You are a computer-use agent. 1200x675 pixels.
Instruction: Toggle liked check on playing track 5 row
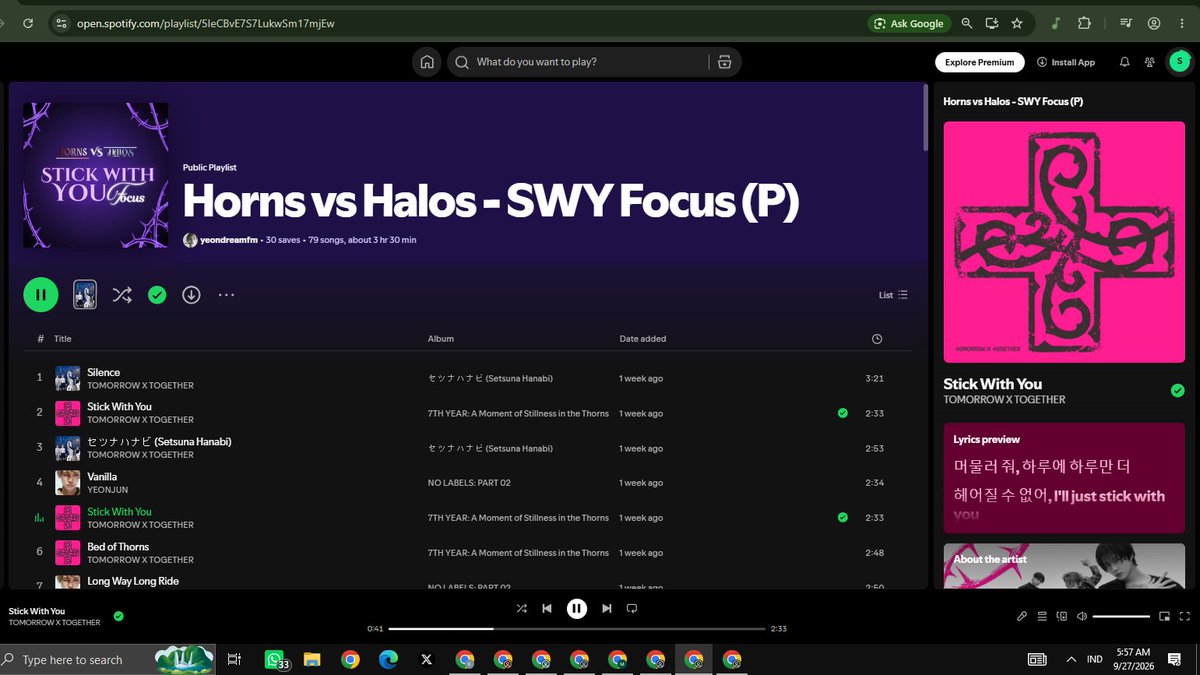pos(842,518)
